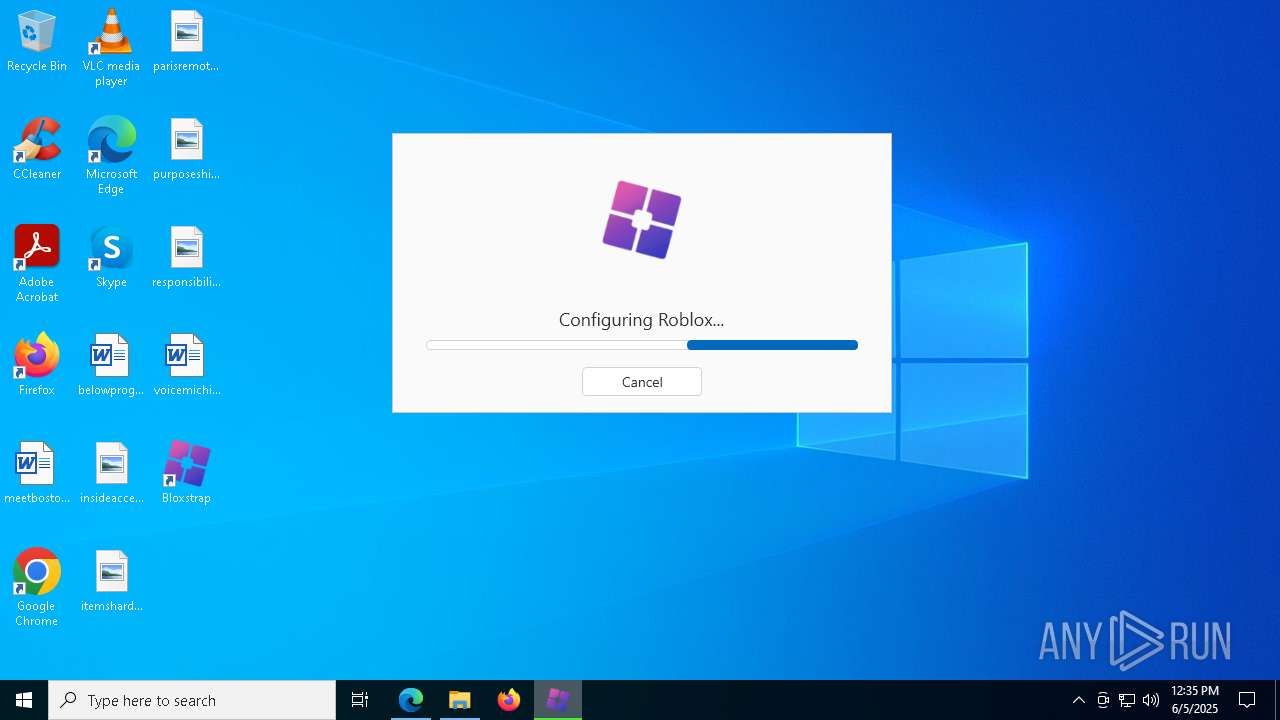This screenshot has height=720, width=1280.
Task: Open the notification center
Action: point(1248,700)
